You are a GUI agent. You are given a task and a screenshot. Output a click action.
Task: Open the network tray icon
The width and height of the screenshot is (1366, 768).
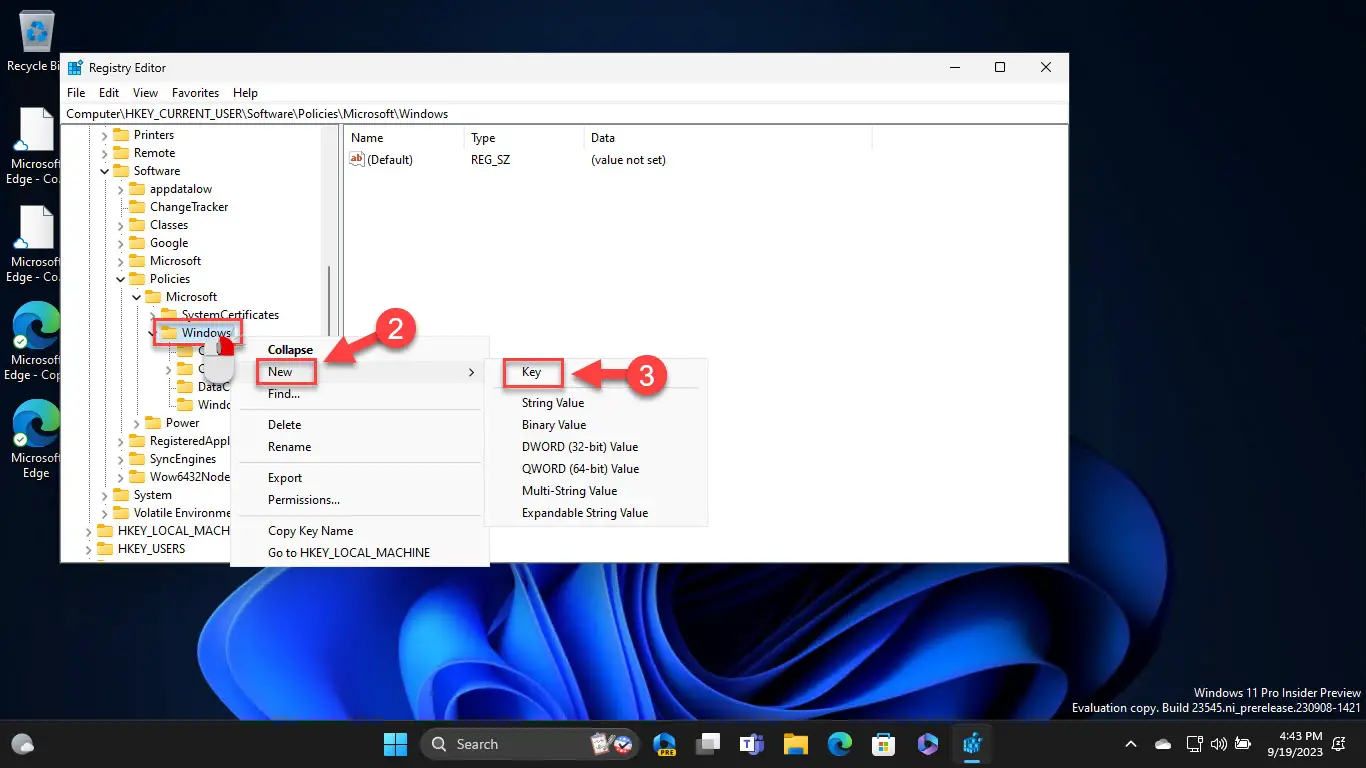[x=1194, y=744]
